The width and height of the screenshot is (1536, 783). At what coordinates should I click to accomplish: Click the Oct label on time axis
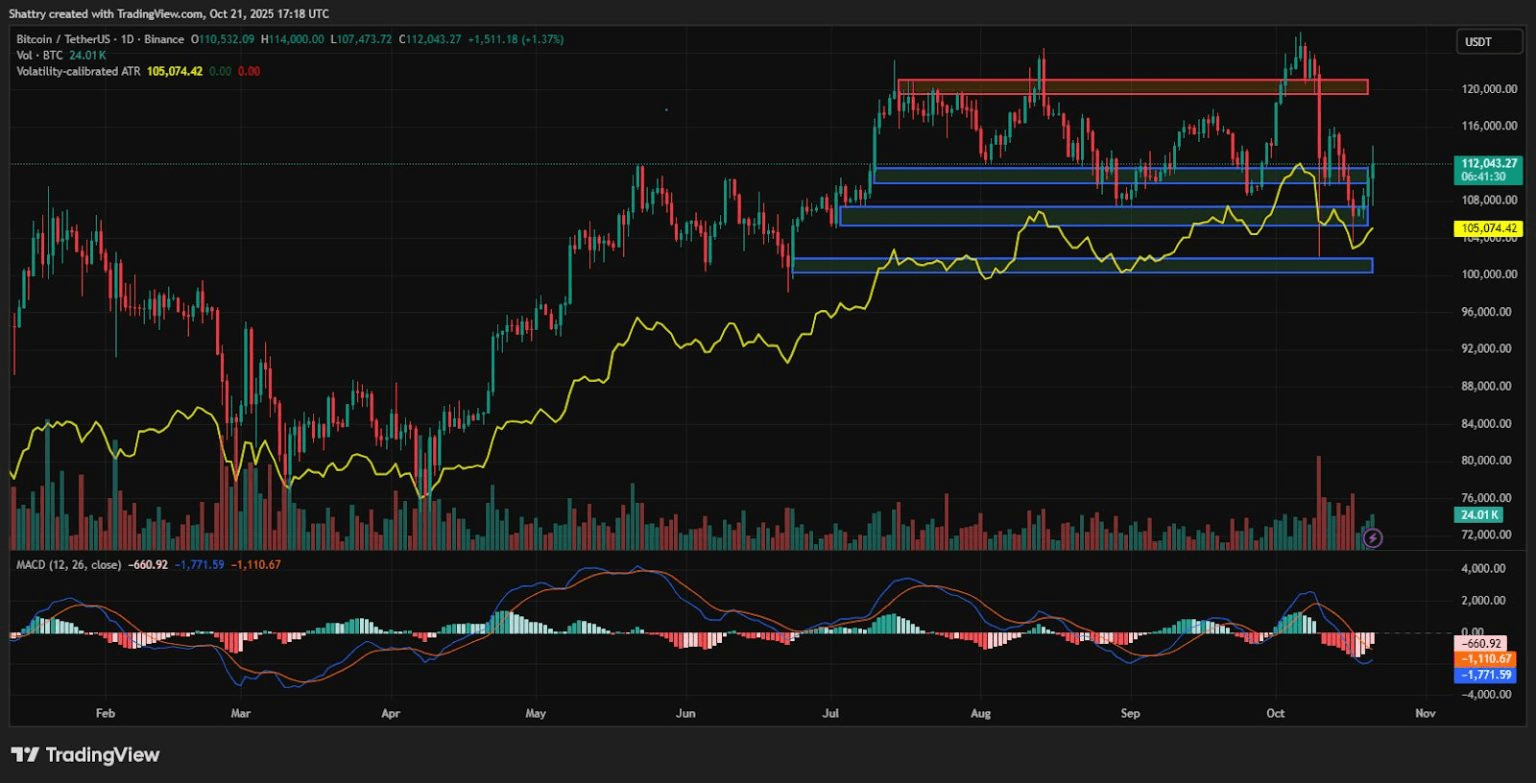1275,714
